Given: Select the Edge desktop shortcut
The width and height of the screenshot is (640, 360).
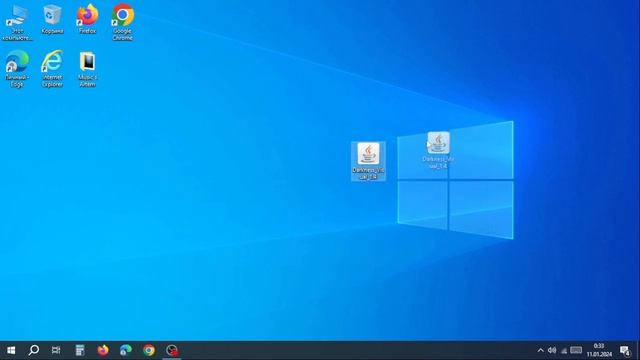Looking at the screenshot, I should tap(17, 69).
